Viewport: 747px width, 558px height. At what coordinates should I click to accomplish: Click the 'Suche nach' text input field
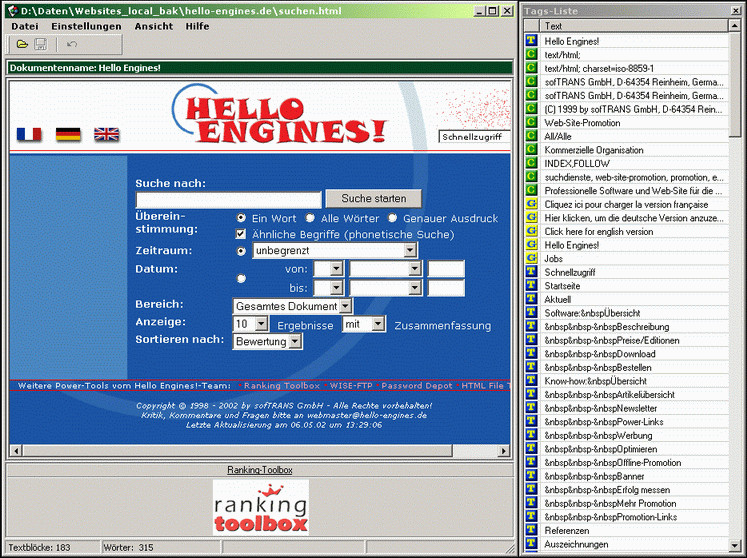tap(229, 200)
